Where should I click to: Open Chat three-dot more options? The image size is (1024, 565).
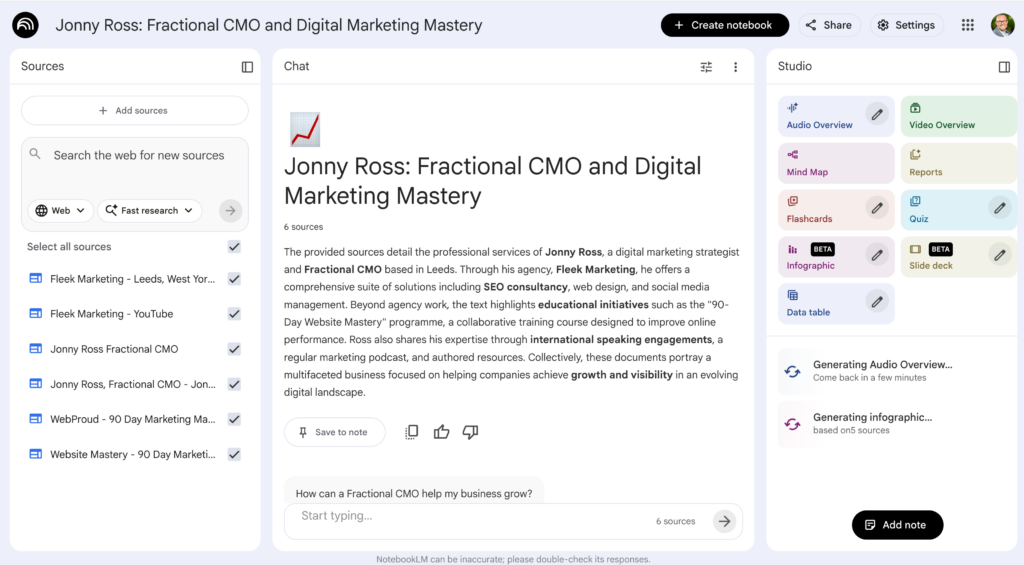point(735,67)
